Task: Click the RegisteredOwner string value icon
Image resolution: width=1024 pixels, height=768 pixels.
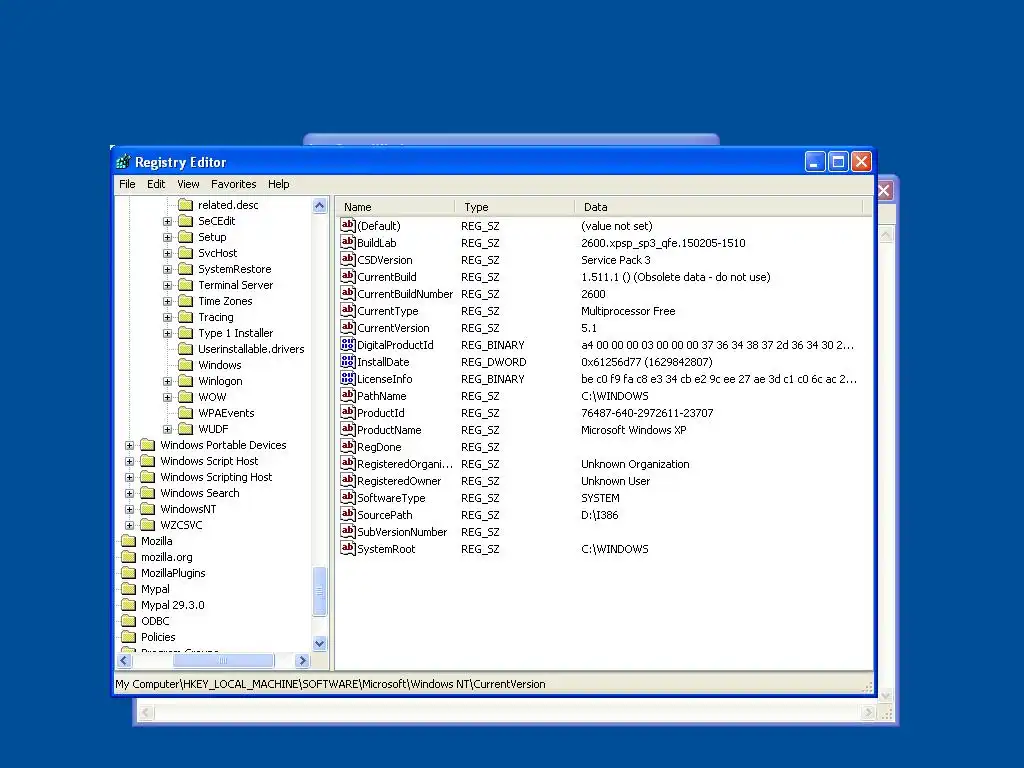Action: [347, 480]
